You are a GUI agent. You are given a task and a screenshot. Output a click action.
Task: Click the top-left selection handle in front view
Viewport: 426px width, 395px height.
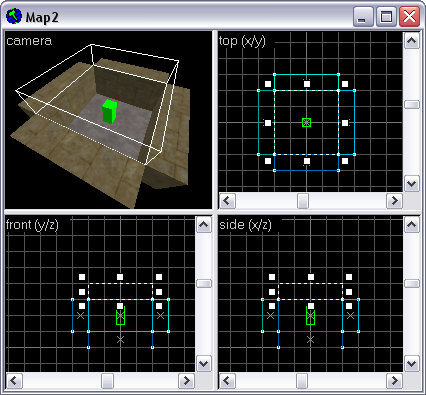[82, 277]
